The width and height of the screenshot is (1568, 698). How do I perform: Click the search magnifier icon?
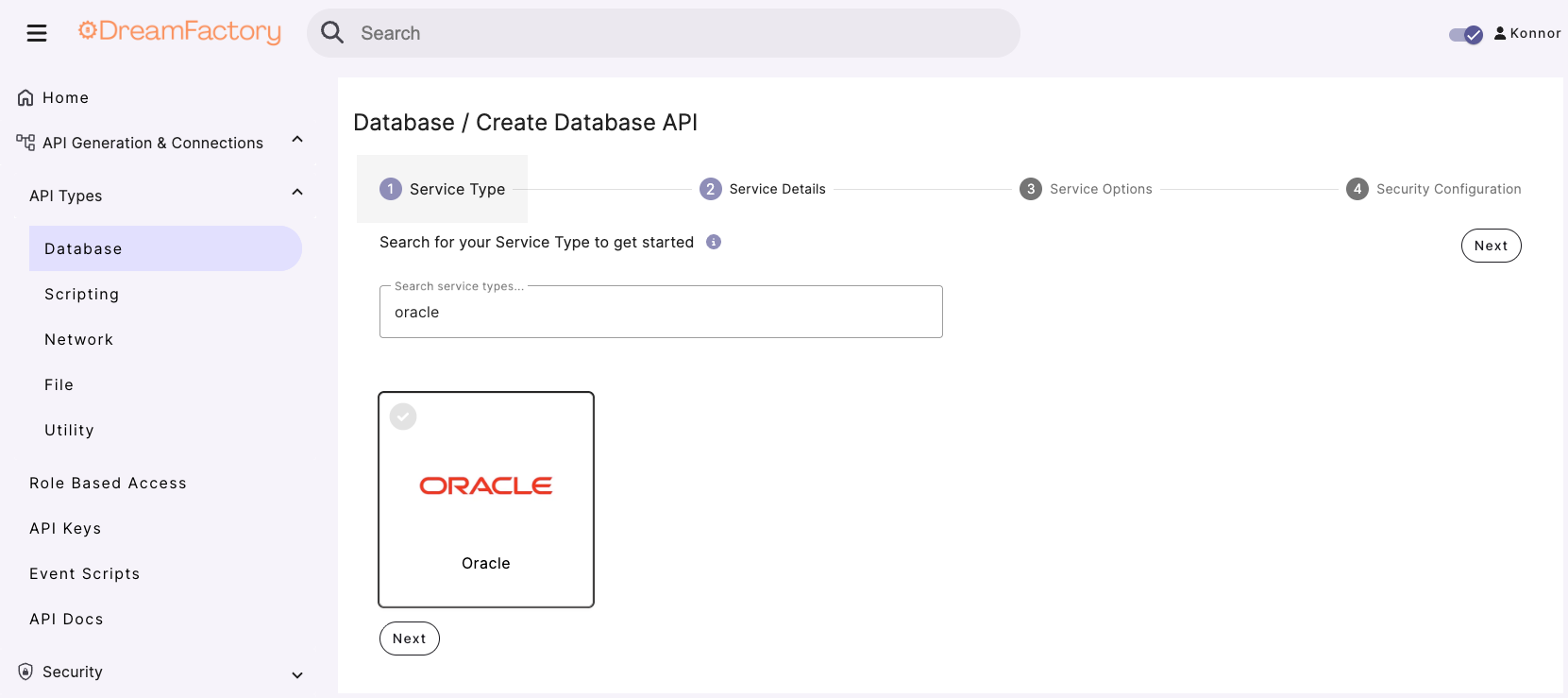pos(332,33)
